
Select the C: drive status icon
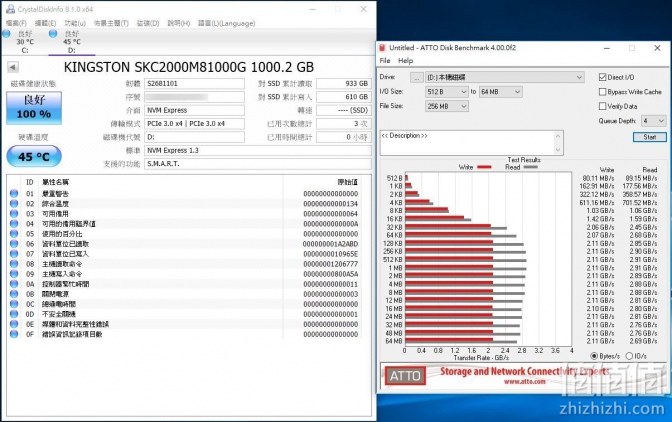[6, 34]
